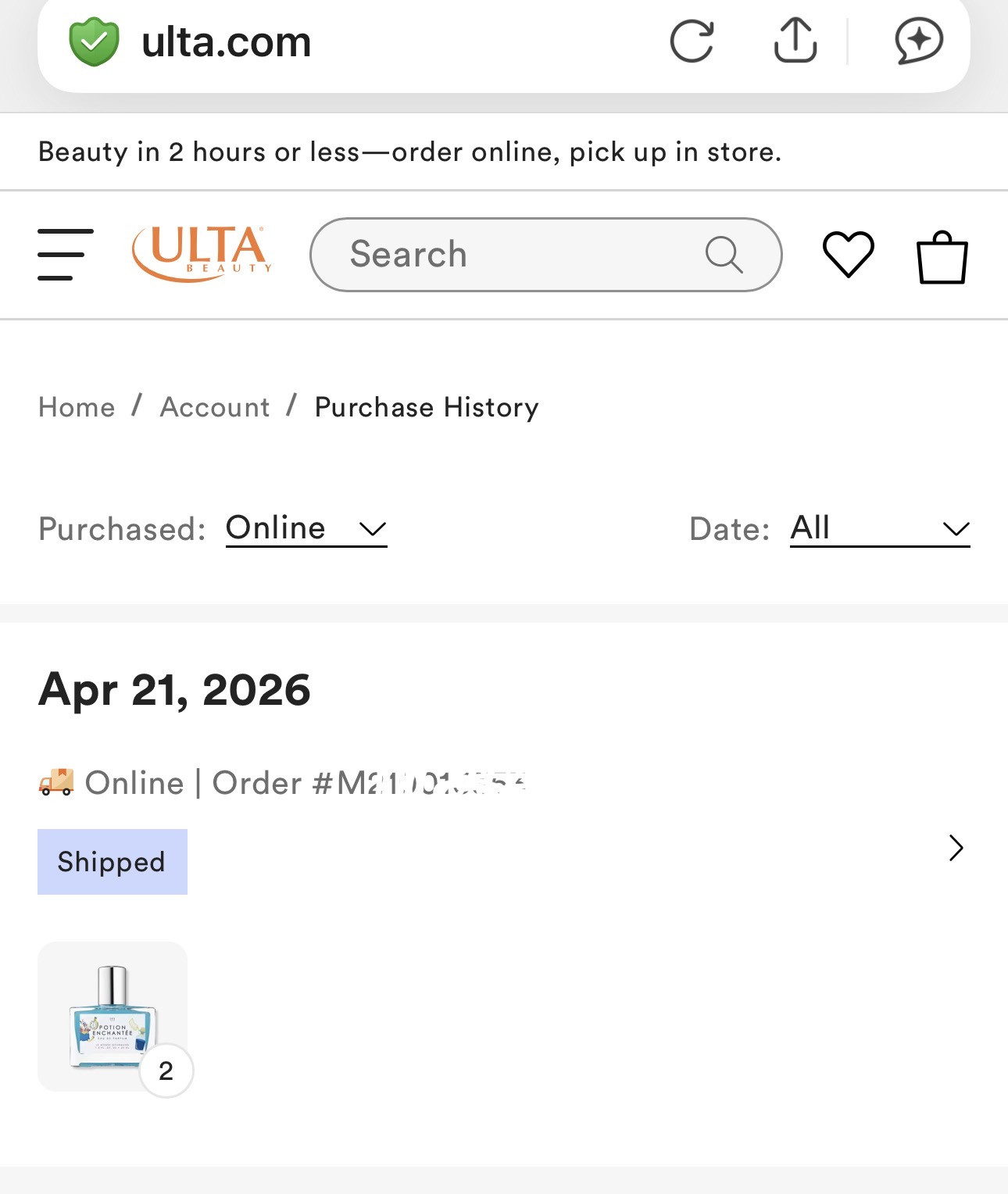This screenshot has height=1194, width=1008.
Task: Tap the ulta.com address bar text
Action: pyautogui.click(x=227, y=42)
